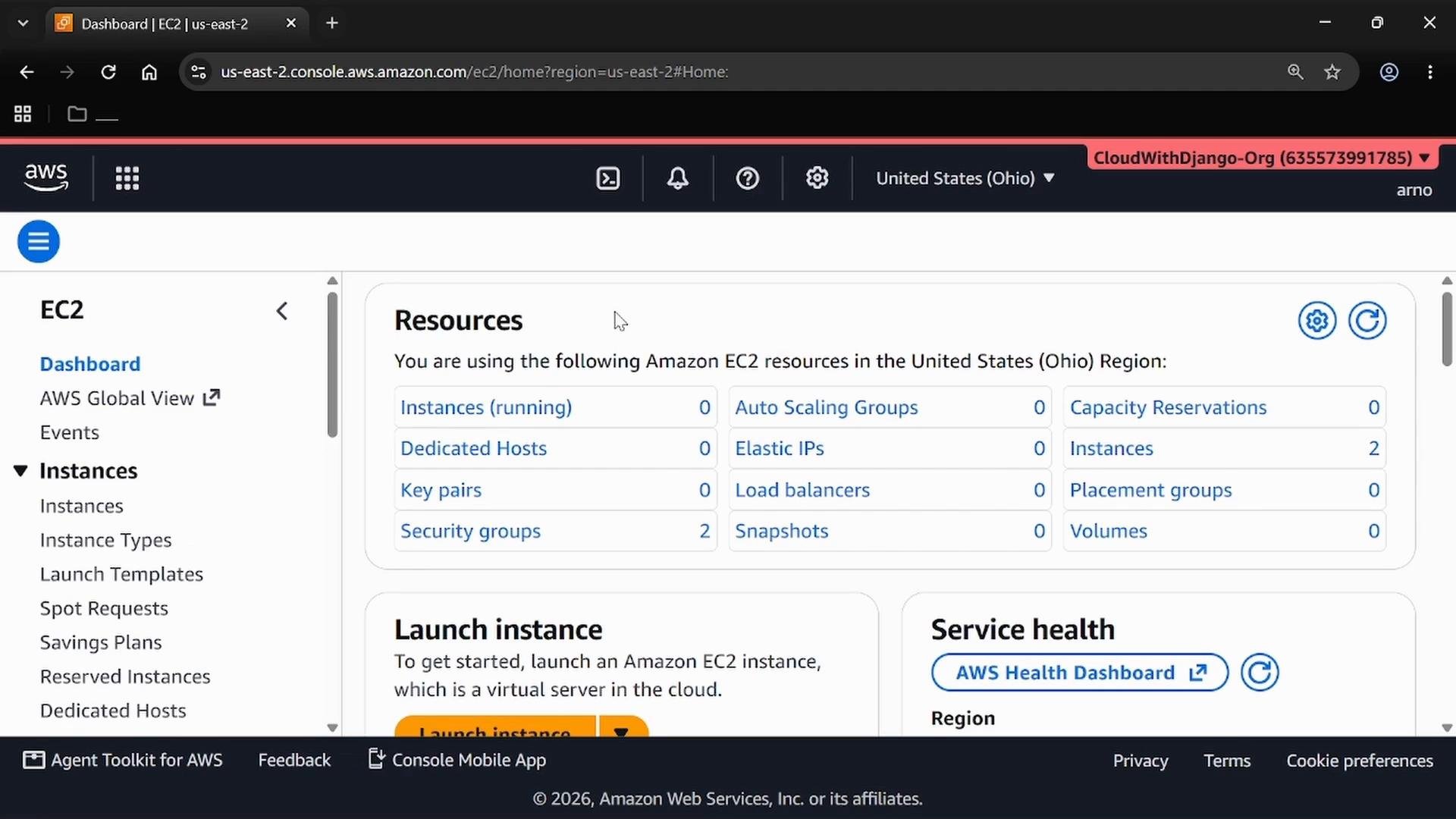Open the browser profile icon

[x=1389, y=72]
